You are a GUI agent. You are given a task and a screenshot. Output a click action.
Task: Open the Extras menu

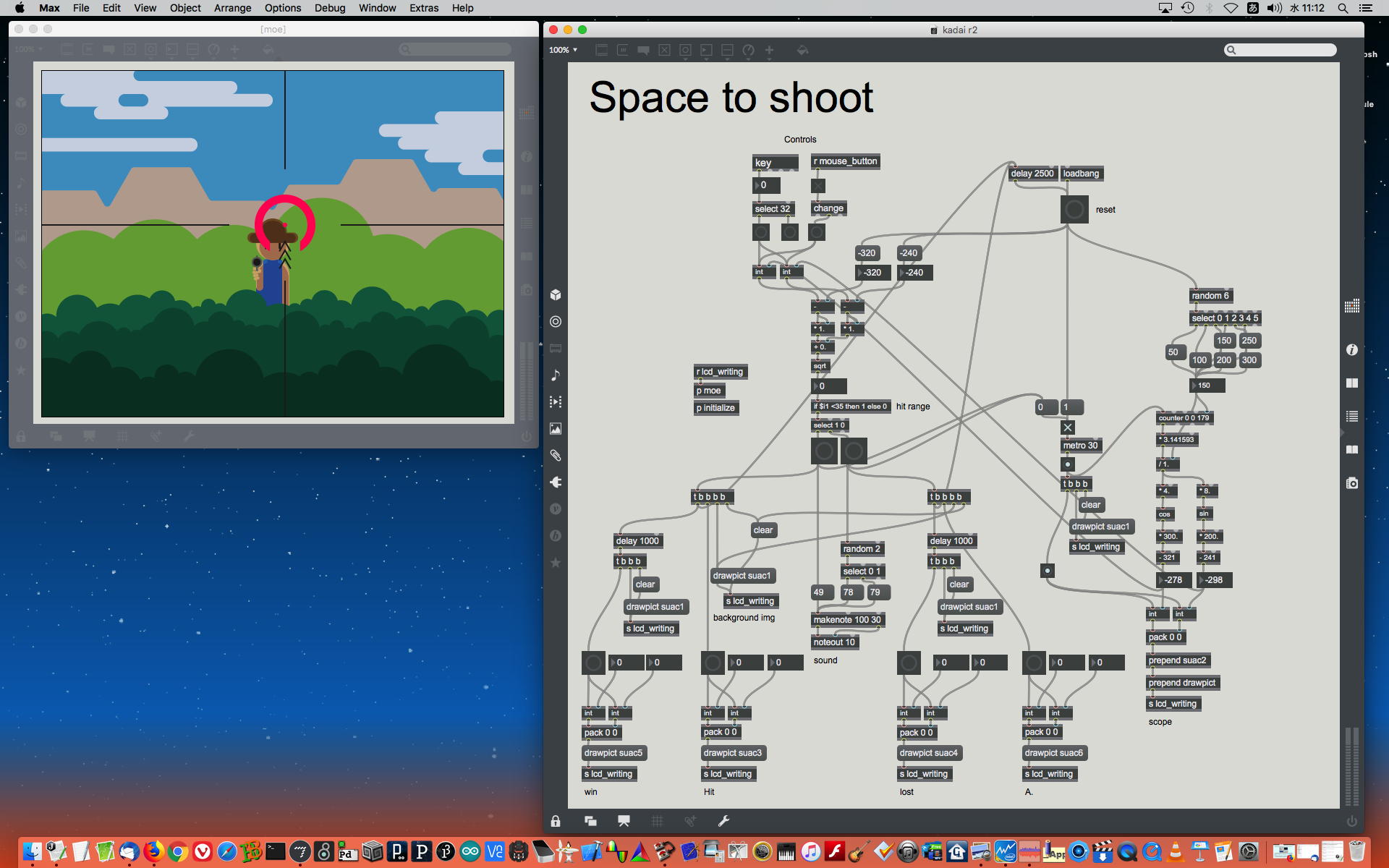(423, 8)
